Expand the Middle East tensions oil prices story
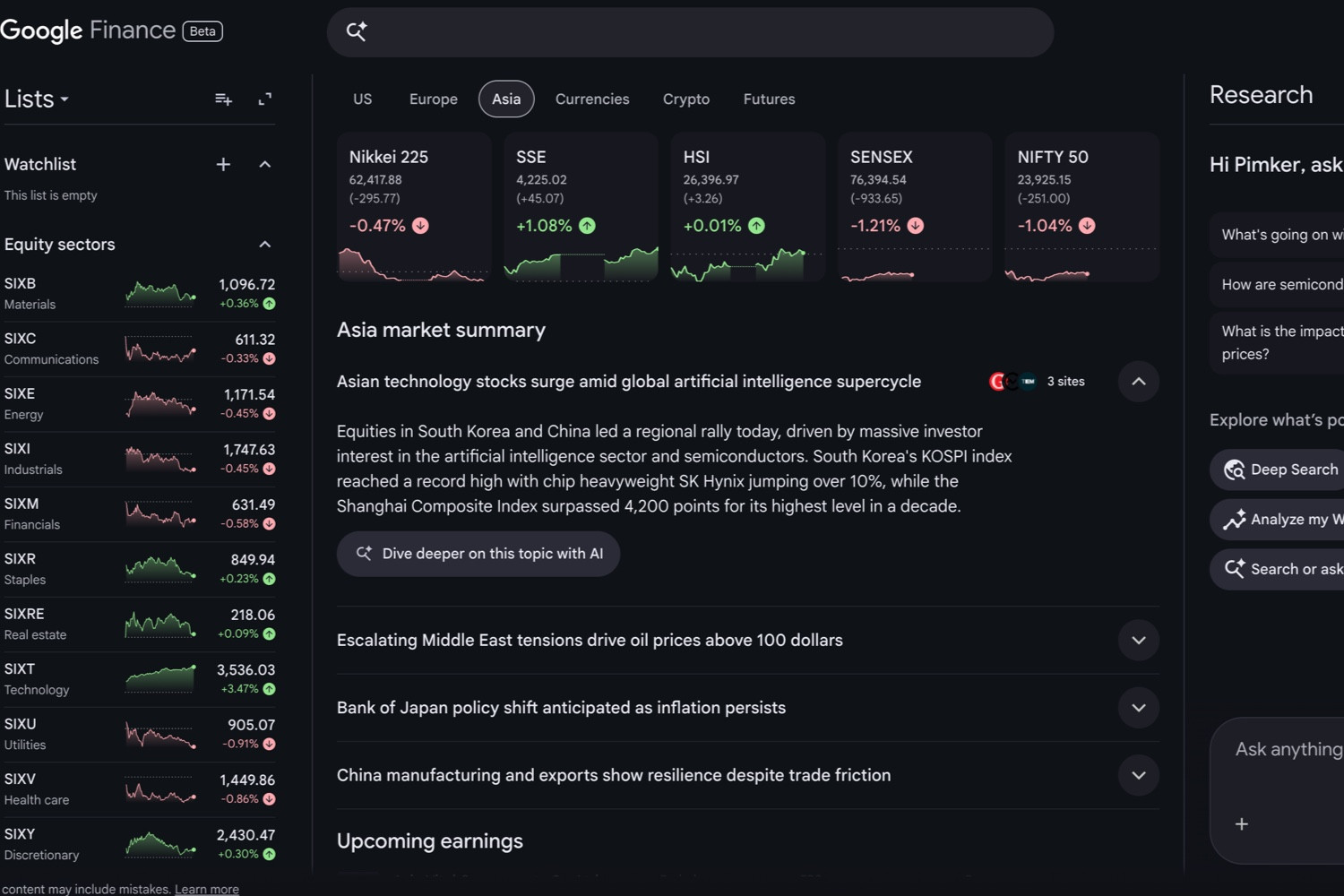The height and width of the screenshot is (896, 1344). pyautogui.click(x=1139, y=641)
